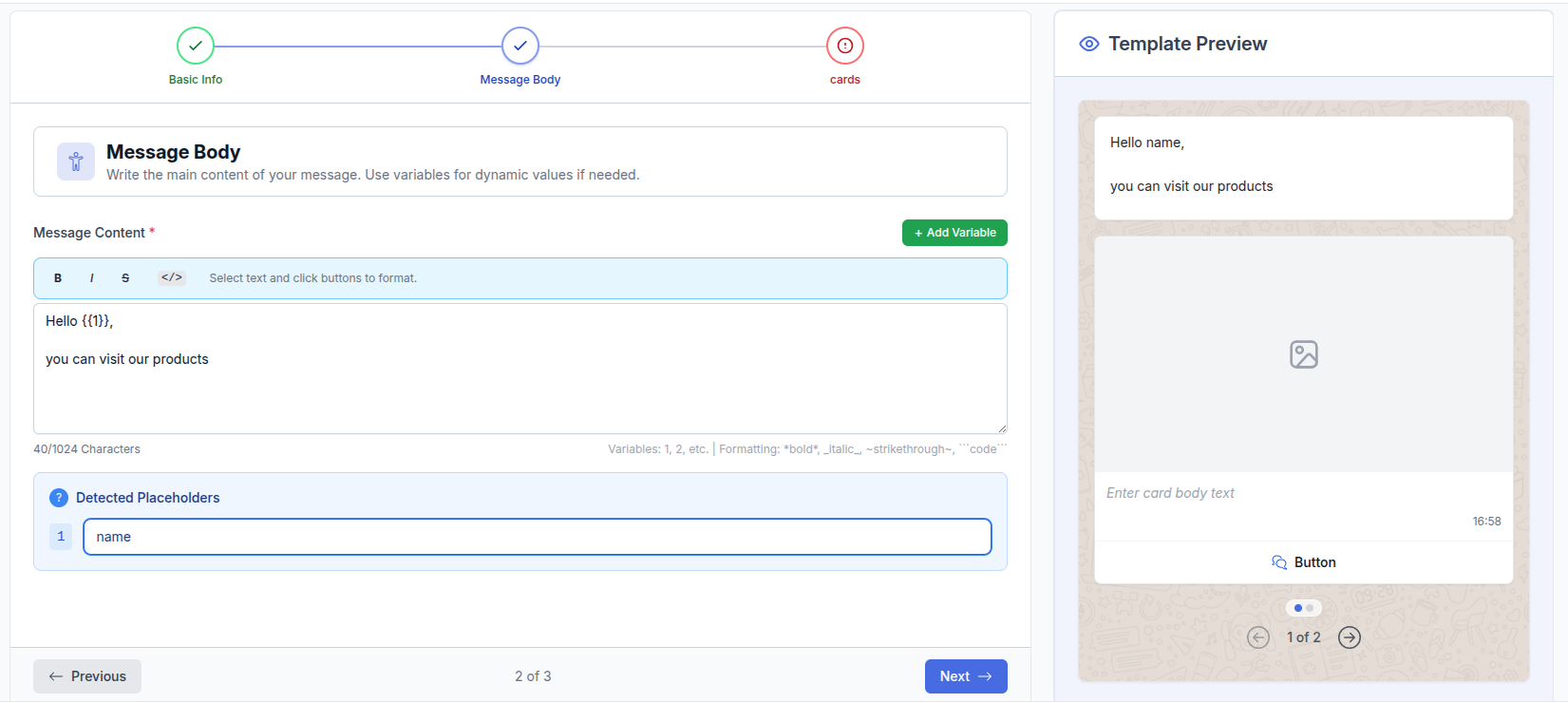Screen dimensions: 1568x703
Task: Apply strikethrough formatting with S button
Action: pos(125,278)
